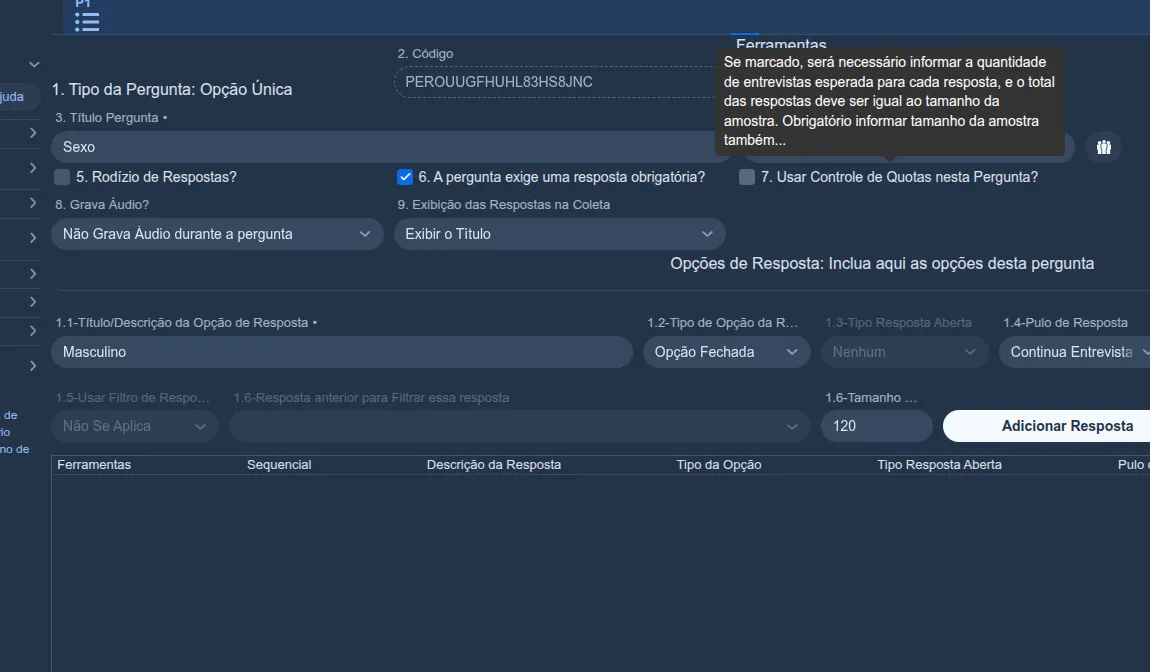Click the Tipo da Opção column header

[719, 464]
